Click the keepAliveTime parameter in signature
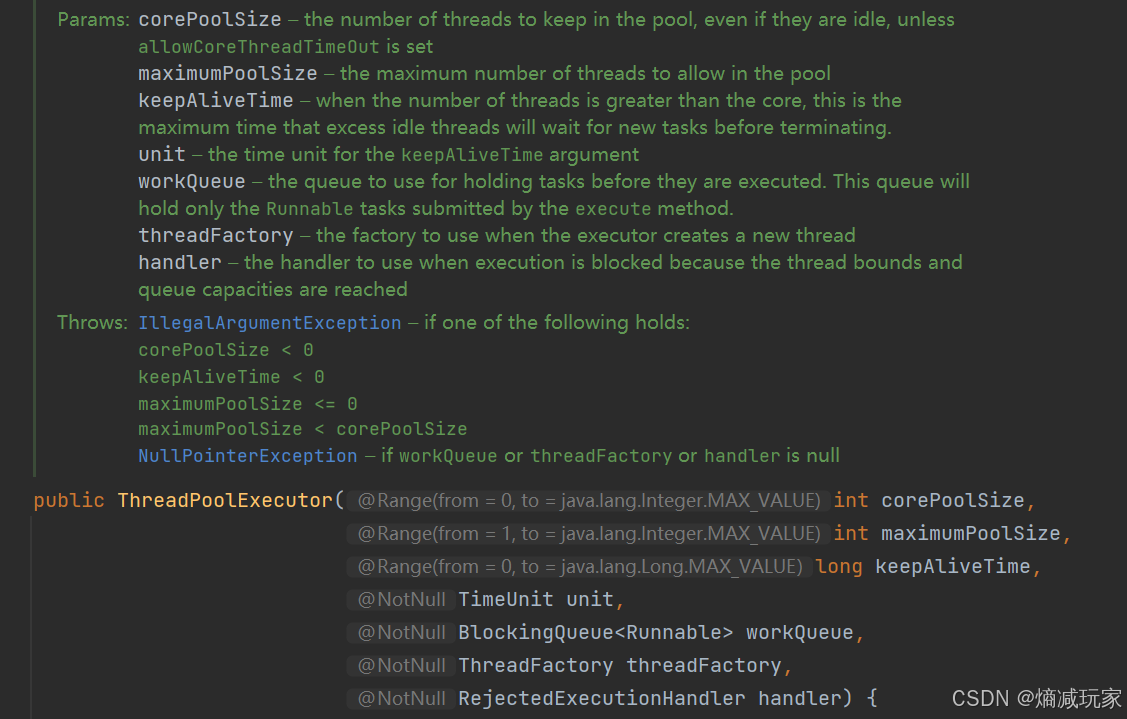The width and height of the screenshot is (1127, 719). [952, 567]
